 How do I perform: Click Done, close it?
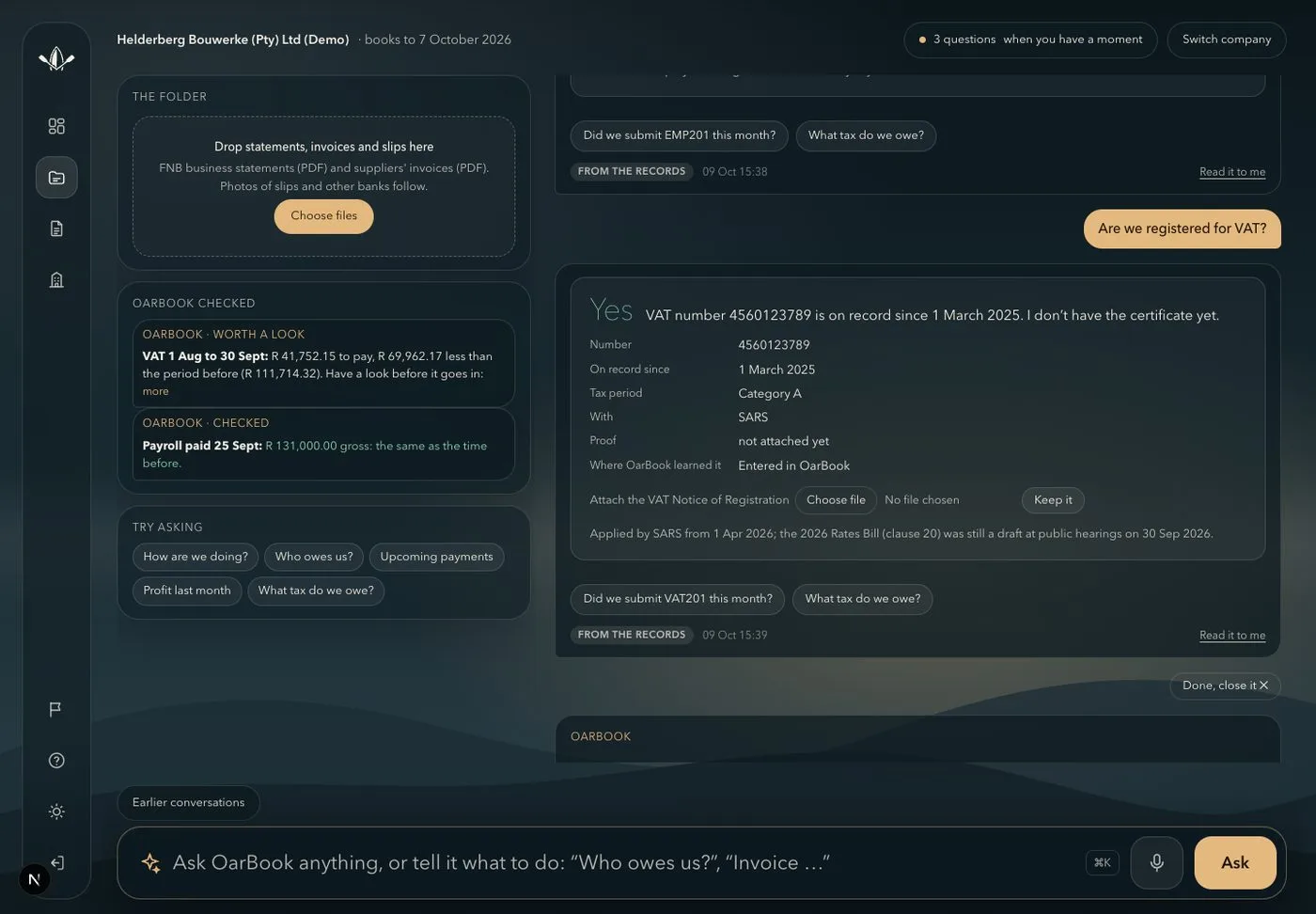pyautogui.click(x=1225, y=685)
